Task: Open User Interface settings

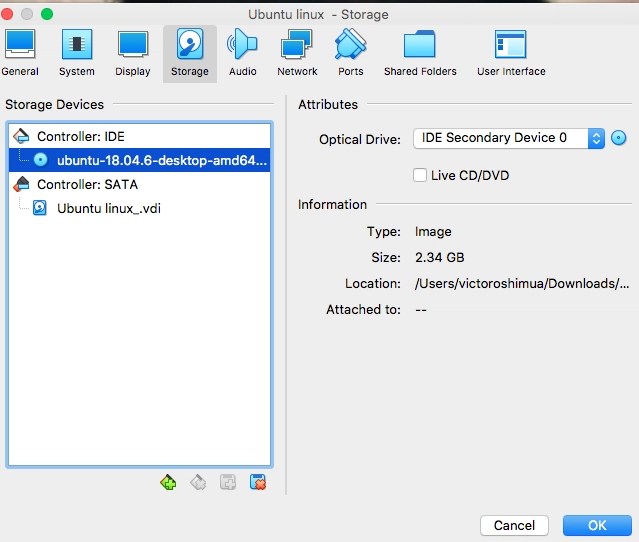Action: (510, 52)
